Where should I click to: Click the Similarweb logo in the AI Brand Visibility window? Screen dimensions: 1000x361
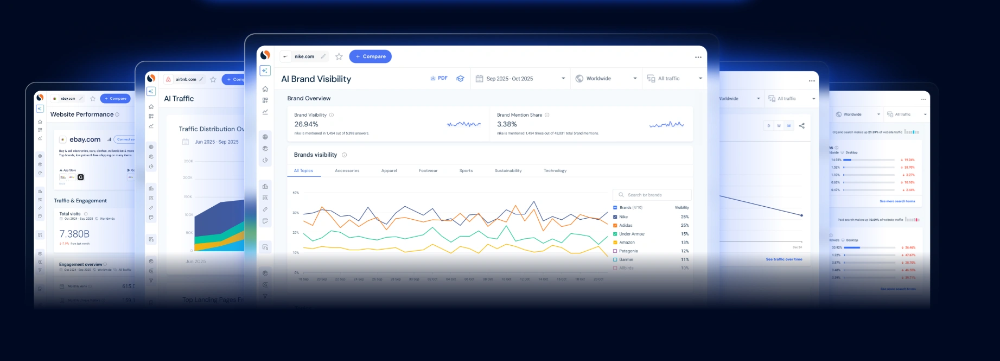click(265, 55)
